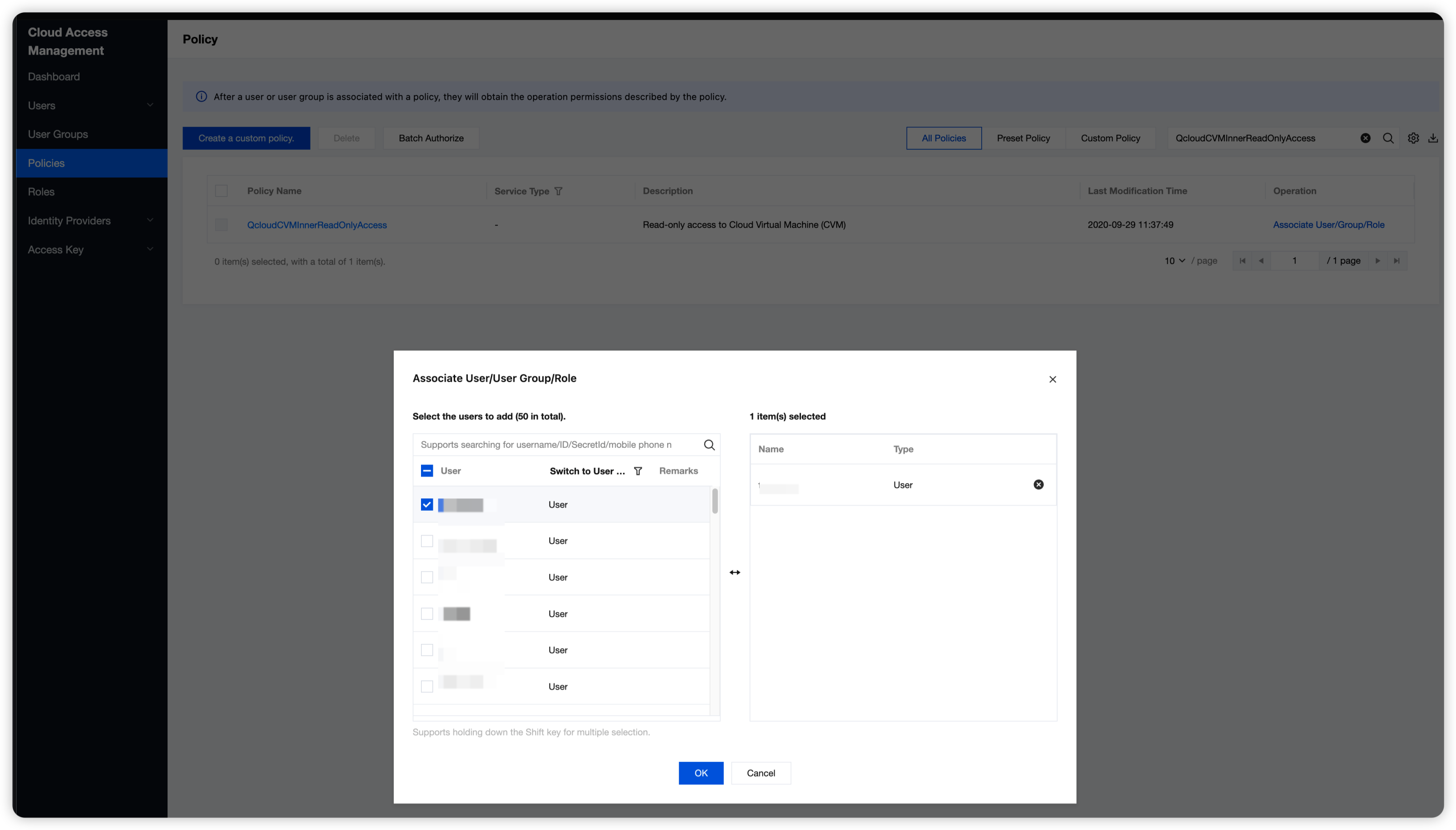The image size is (1456, 830).
Task: Click the user list scrollbar thumb
Action: point(715,501)
